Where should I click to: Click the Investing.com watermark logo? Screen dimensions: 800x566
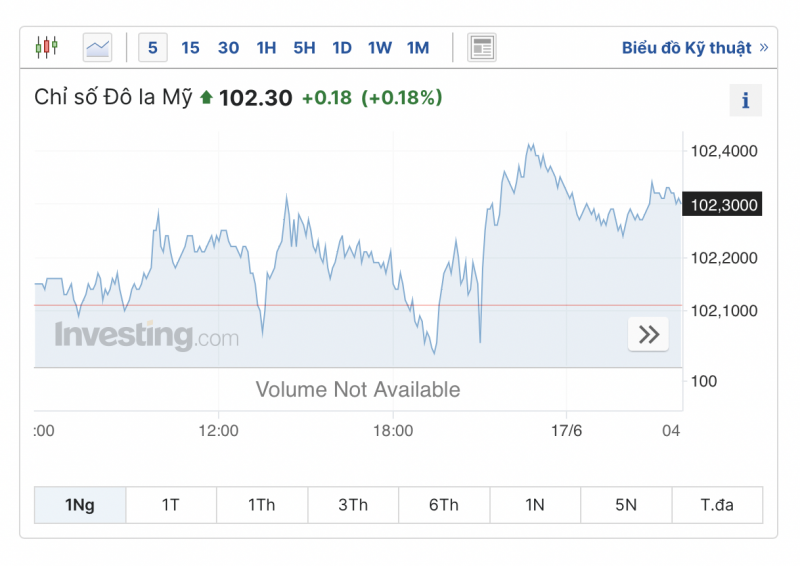tap(146, 335)
